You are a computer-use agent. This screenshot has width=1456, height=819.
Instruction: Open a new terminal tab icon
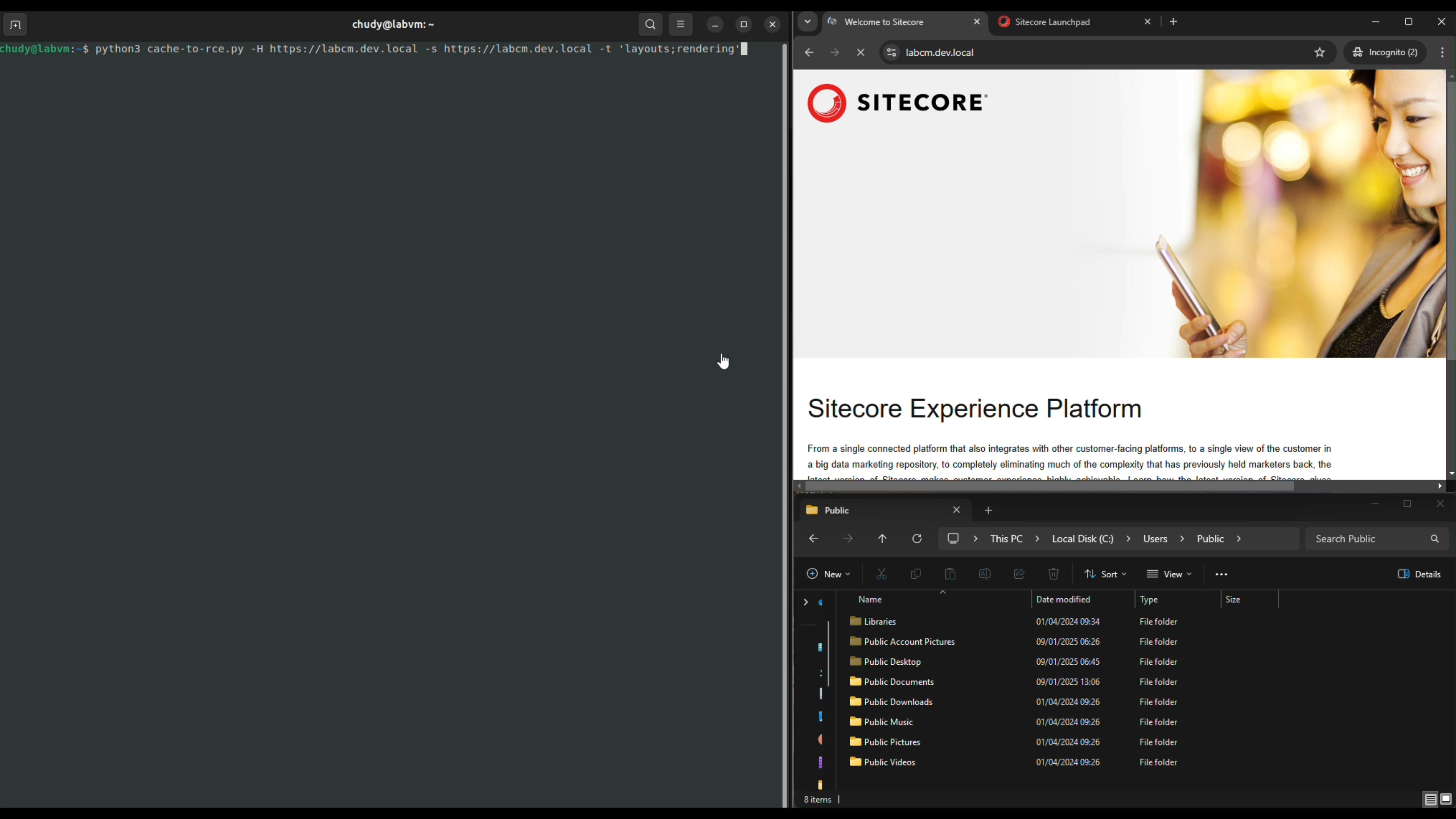[15, 25]
